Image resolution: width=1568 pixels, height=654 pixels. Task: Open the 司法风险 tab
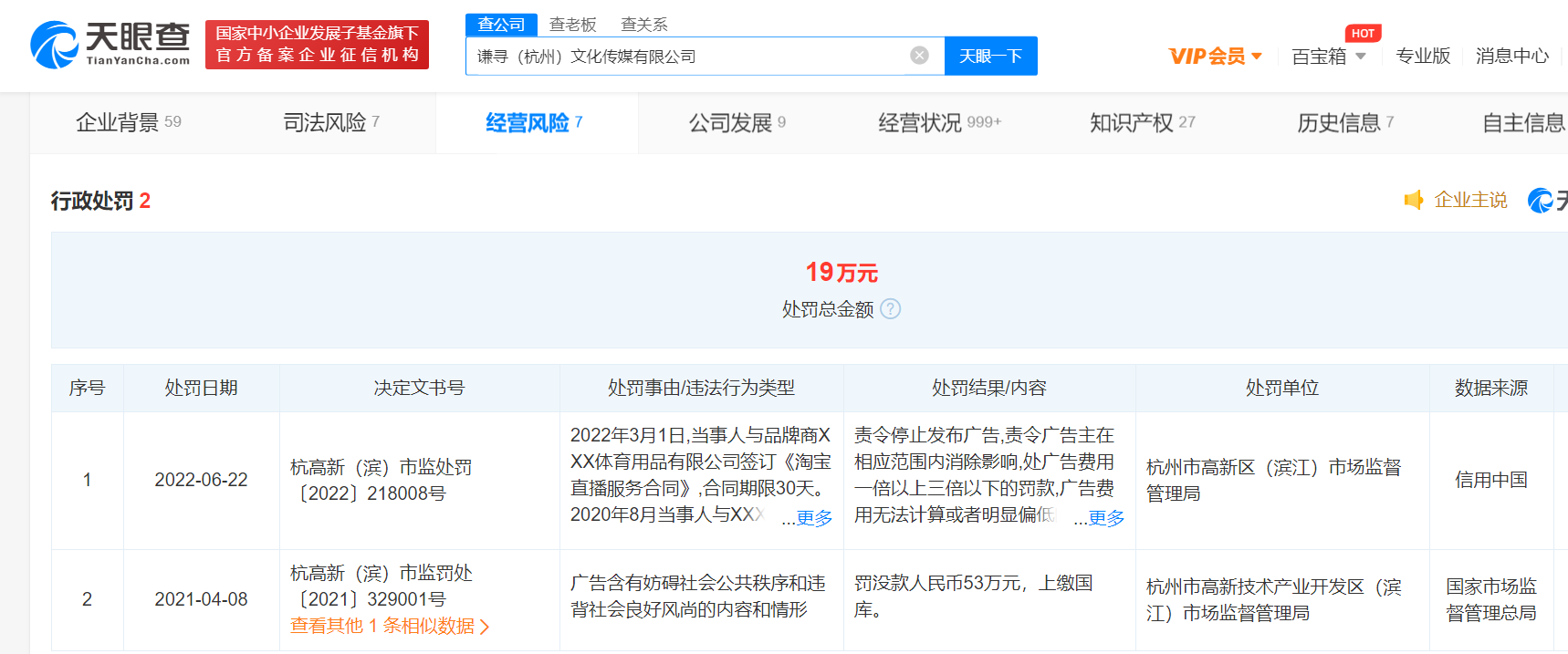[330, 122]
